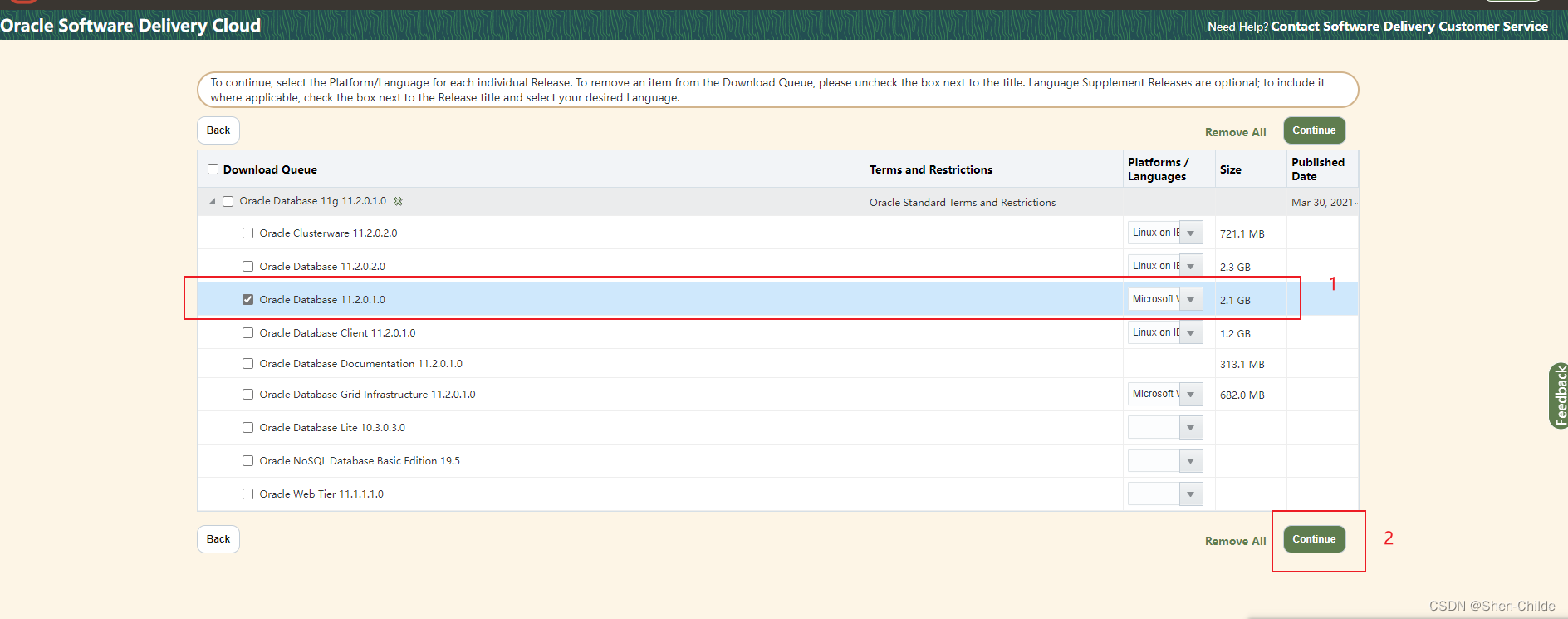Screen dimensions: 1568x619
Task: Check the Oracle Database 11.2.0.2.0 checkbox
Action: point(247,267)
